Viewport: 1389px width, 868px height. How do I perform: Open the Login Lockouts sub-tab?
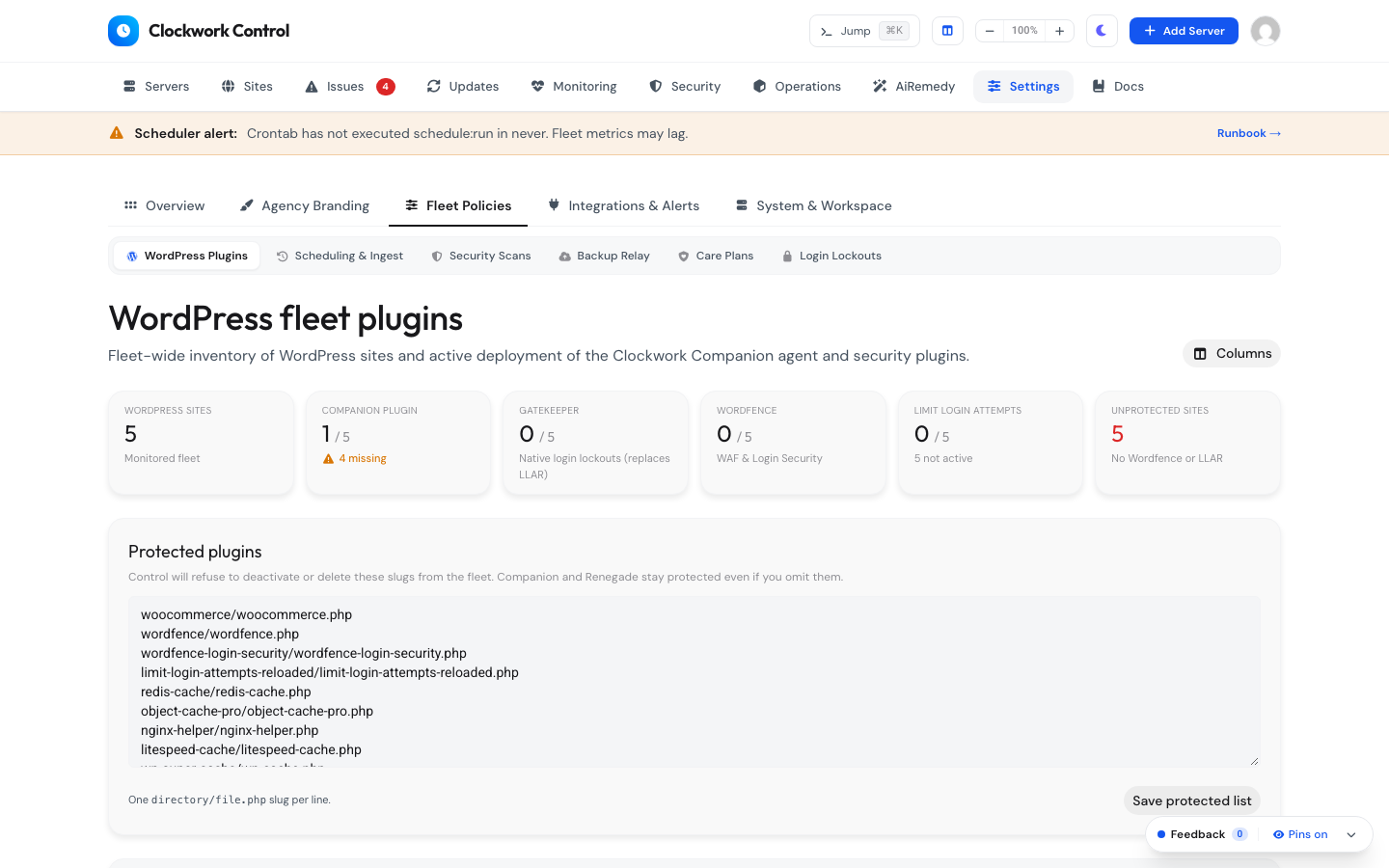coord(831,256)
